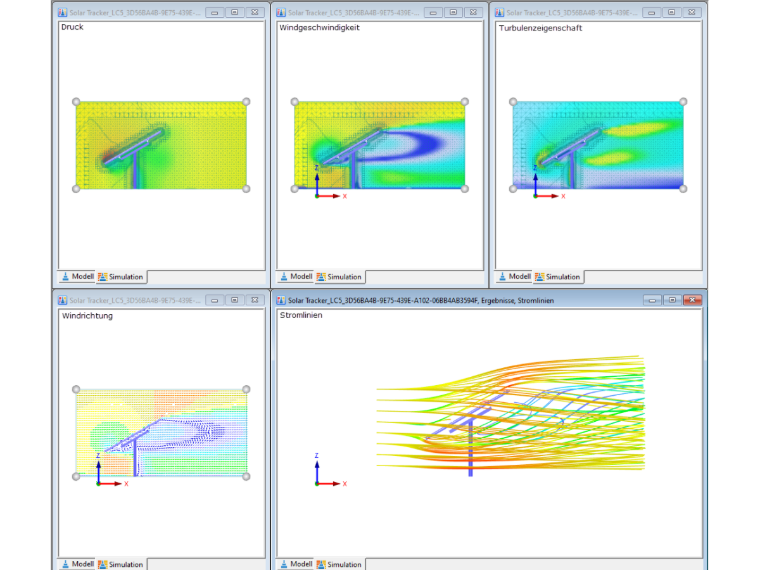This screenshot has height=570, width=760.
Task: Select Simulation tab in Turbulenzeigenschaft window
Action: coord(558,277)
